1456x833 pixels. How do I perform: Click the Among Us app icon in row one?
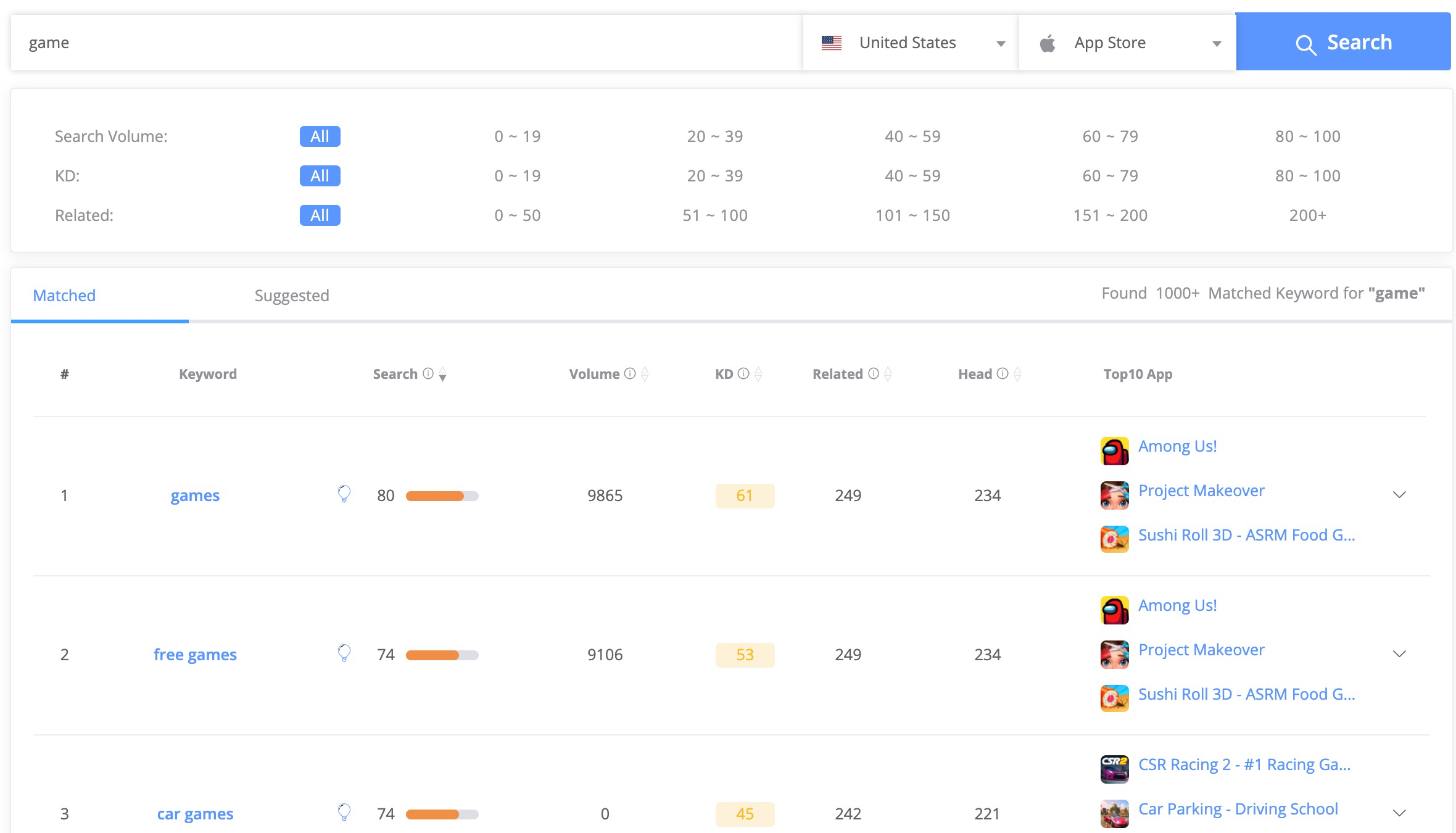(x=1114, y=451)
